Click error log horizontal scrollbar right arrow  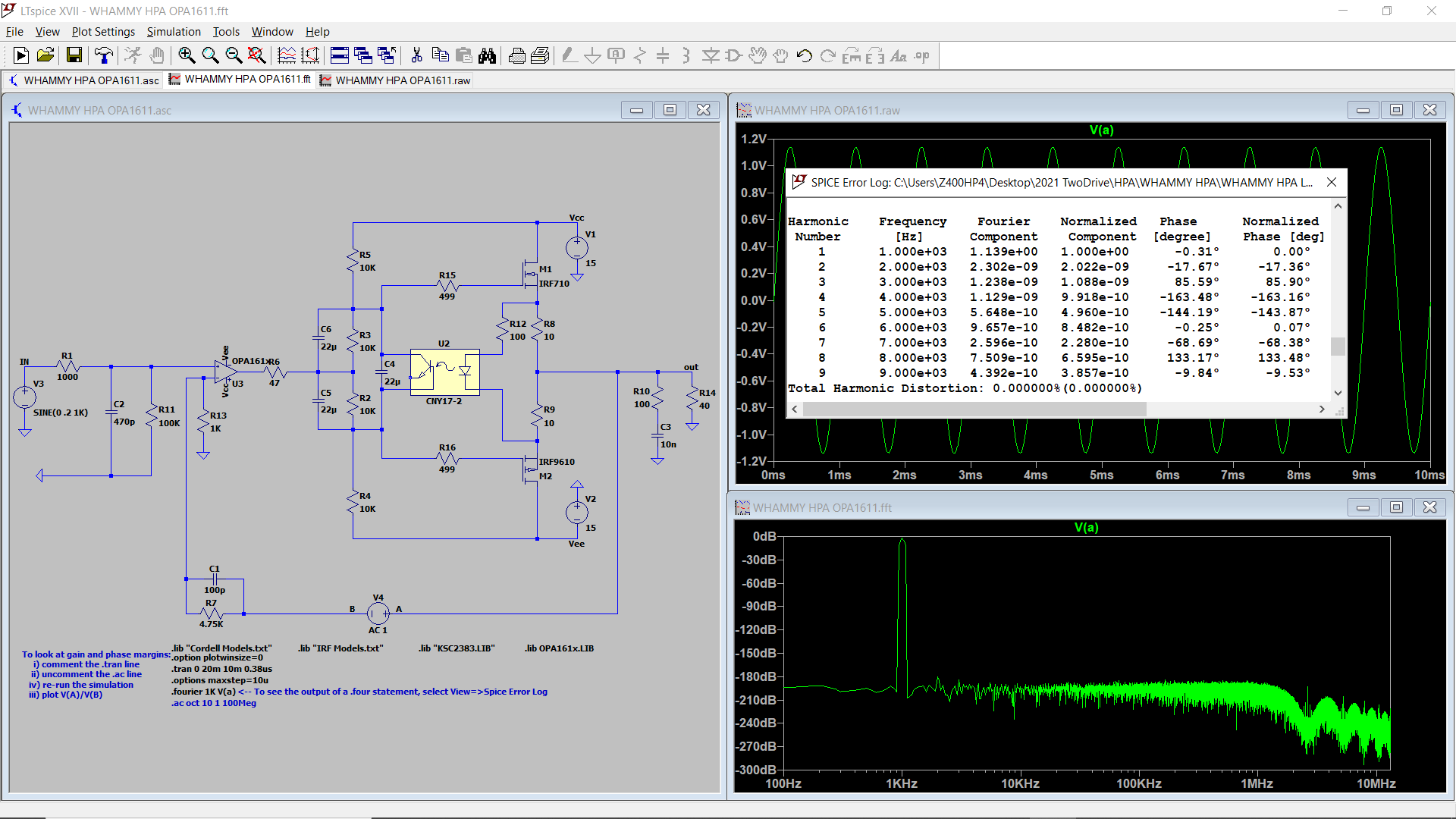[x=1322, y=409]
